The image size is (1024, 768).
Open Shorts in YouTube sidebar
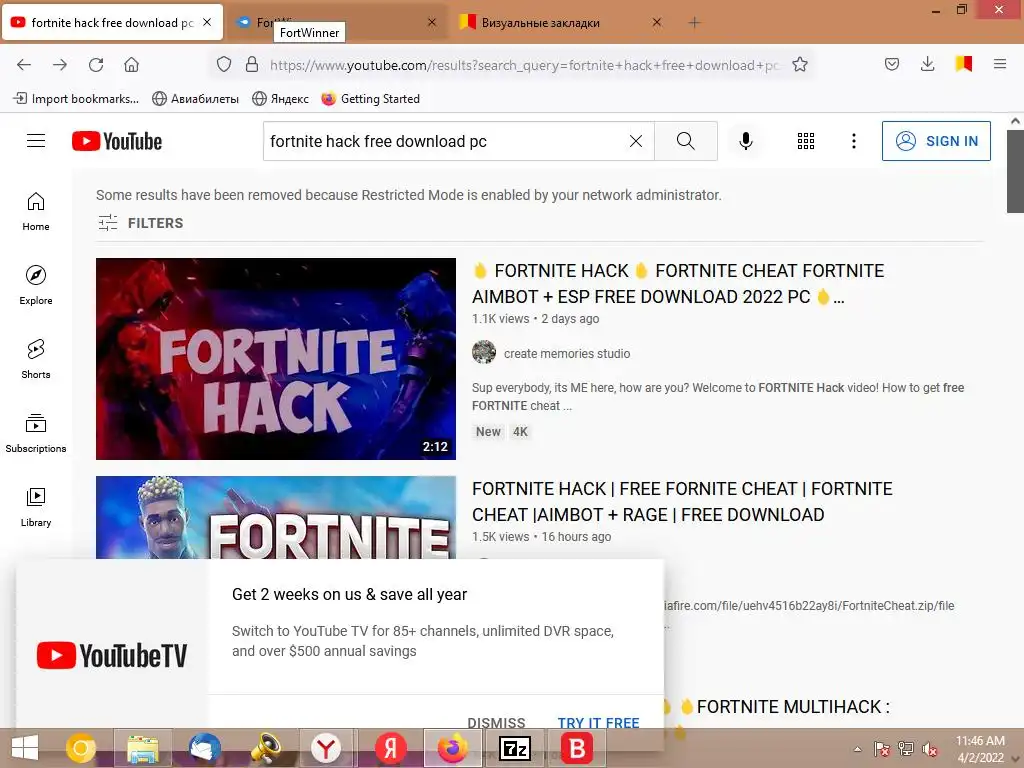[36, 359]
